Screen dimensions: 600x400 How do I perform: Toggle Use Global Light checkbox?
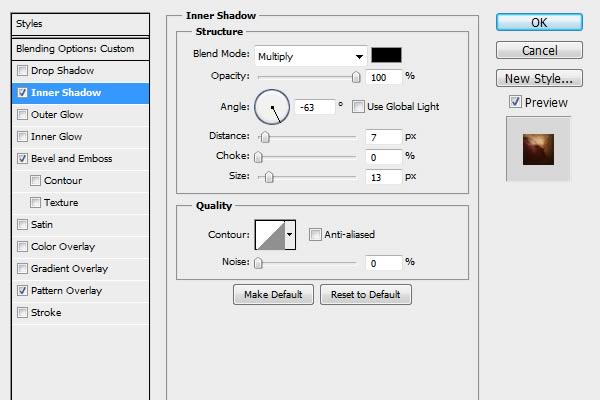[358, 106]
